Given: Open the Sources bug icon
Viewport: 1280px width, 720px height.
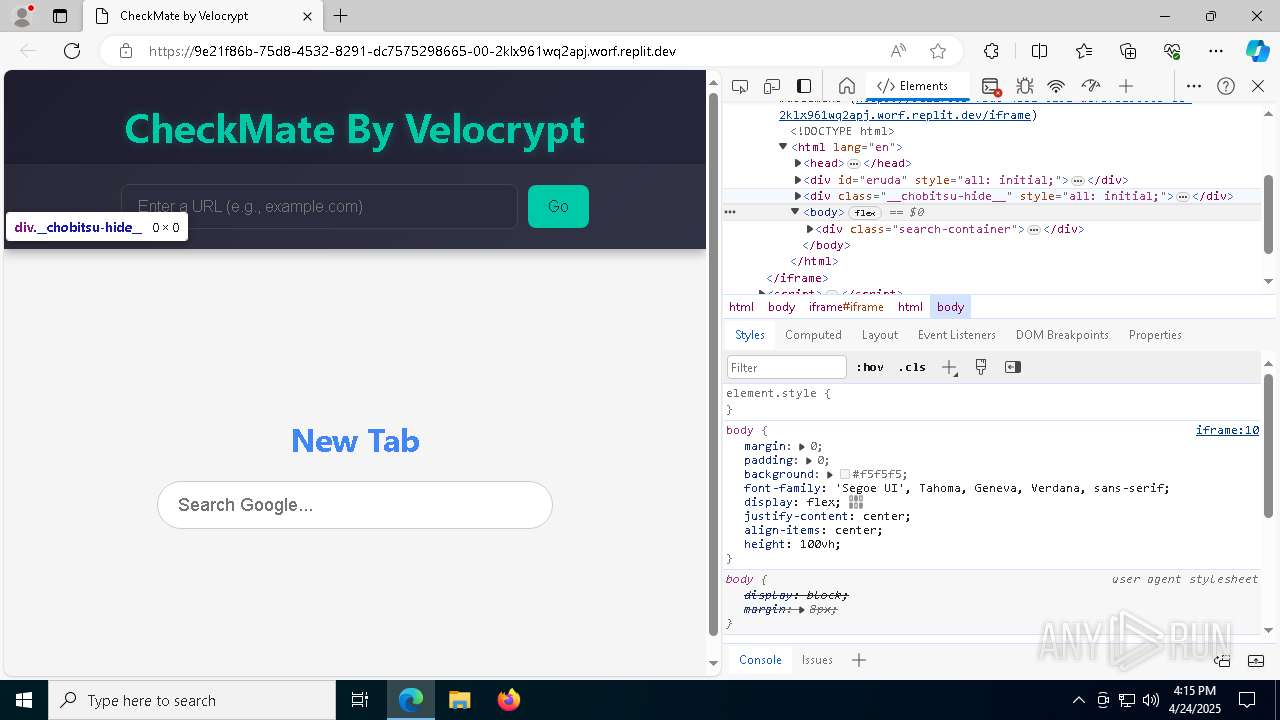Looking at the screenshot, I should click(x=1024, y=86).
